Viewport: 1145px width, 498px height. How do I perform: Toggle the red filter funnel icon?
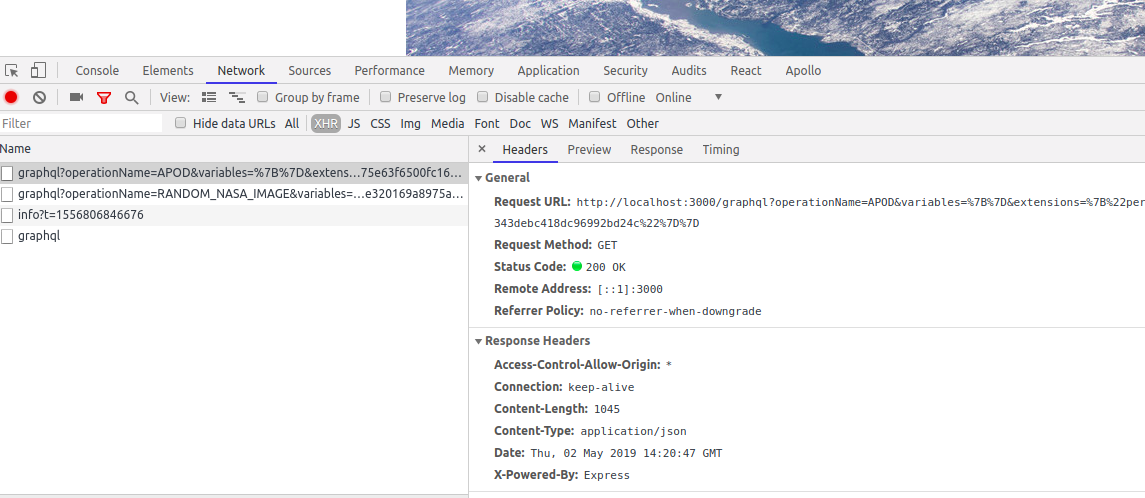coord(104,97)
